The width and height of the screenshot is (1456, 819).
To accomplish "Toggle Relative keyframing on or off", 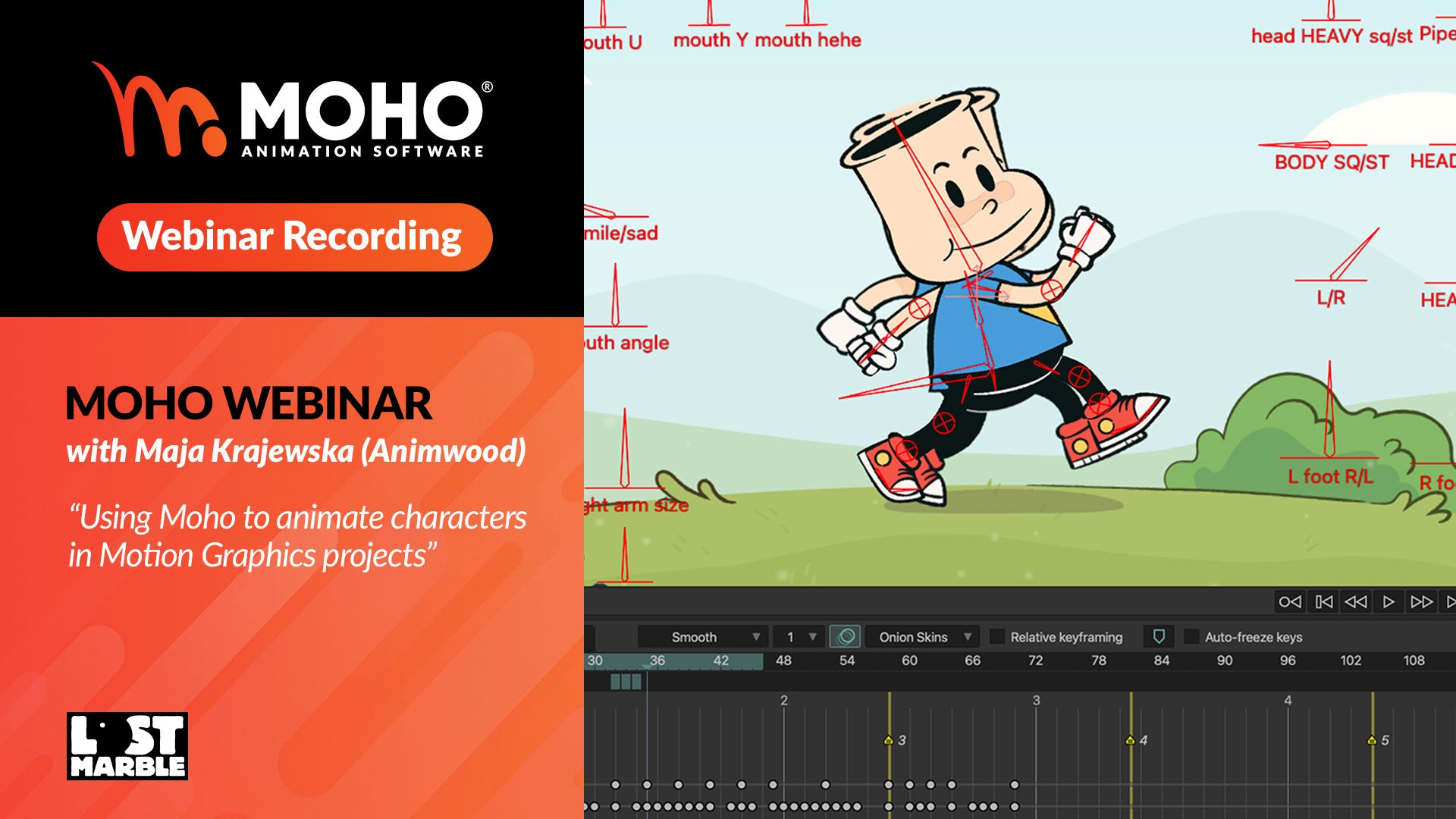I will [983, 636].
